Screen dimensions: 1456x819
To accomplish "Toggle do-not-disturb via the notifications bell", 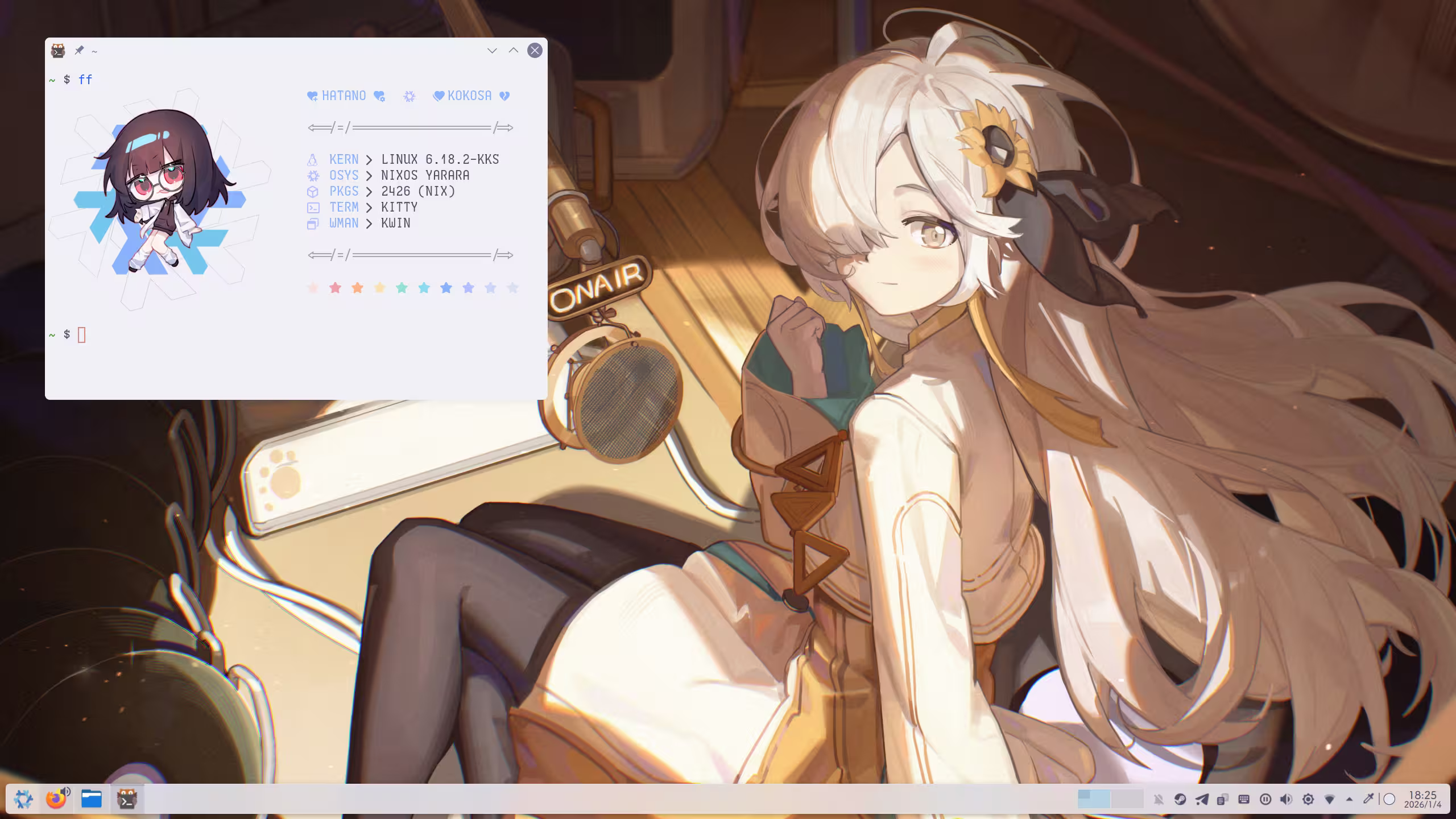I will 1159,800.
